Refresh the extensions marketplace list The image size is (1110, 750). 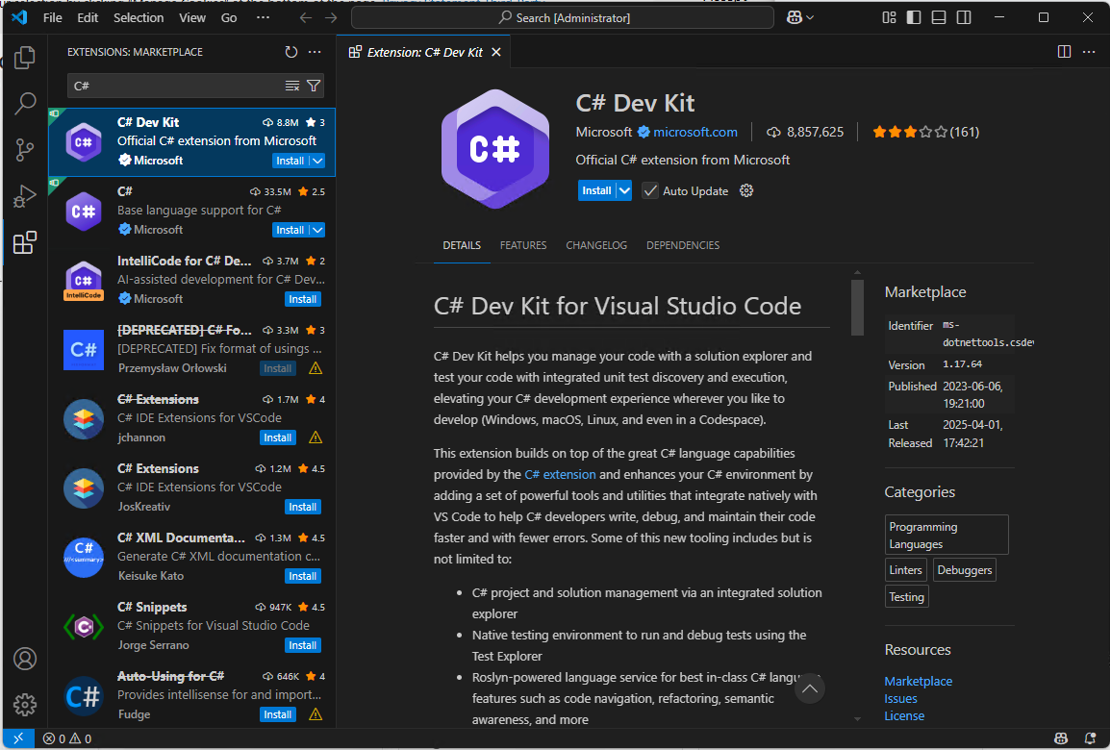[x=291, y=52]
